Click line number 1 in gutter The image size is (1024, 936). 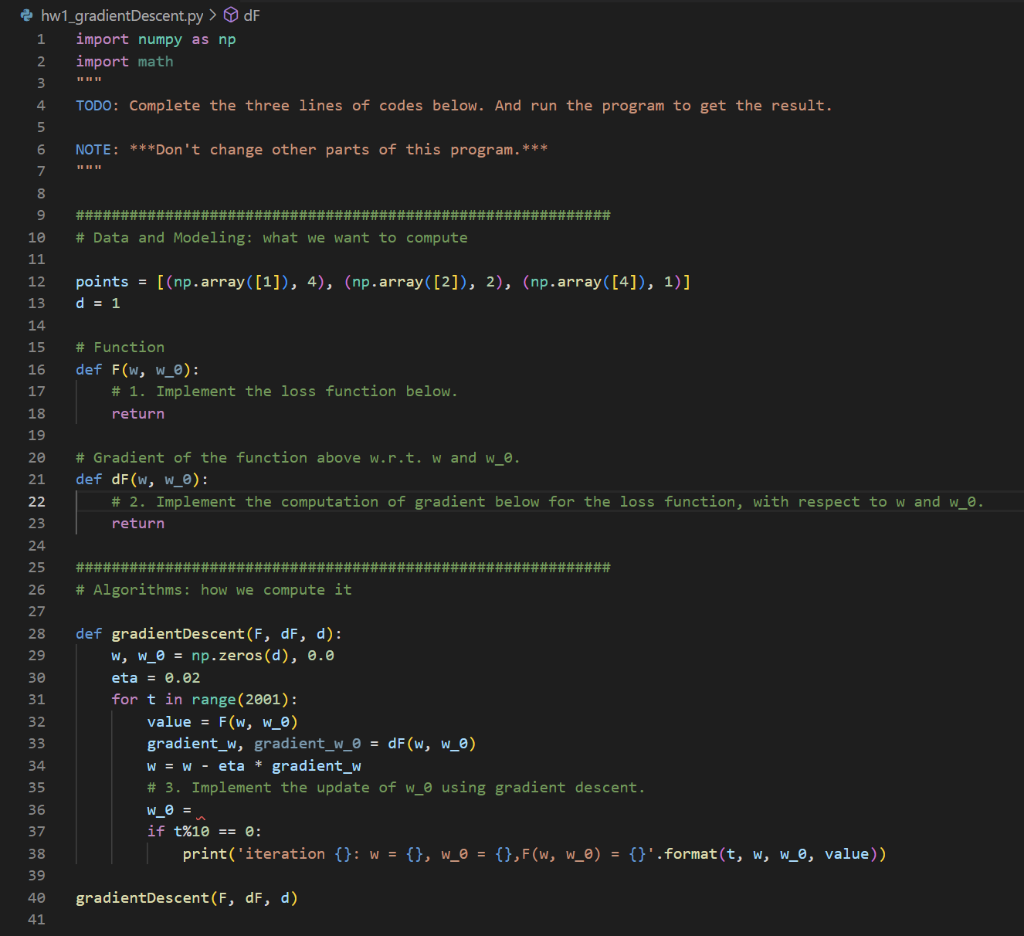[x=41, y=40]
